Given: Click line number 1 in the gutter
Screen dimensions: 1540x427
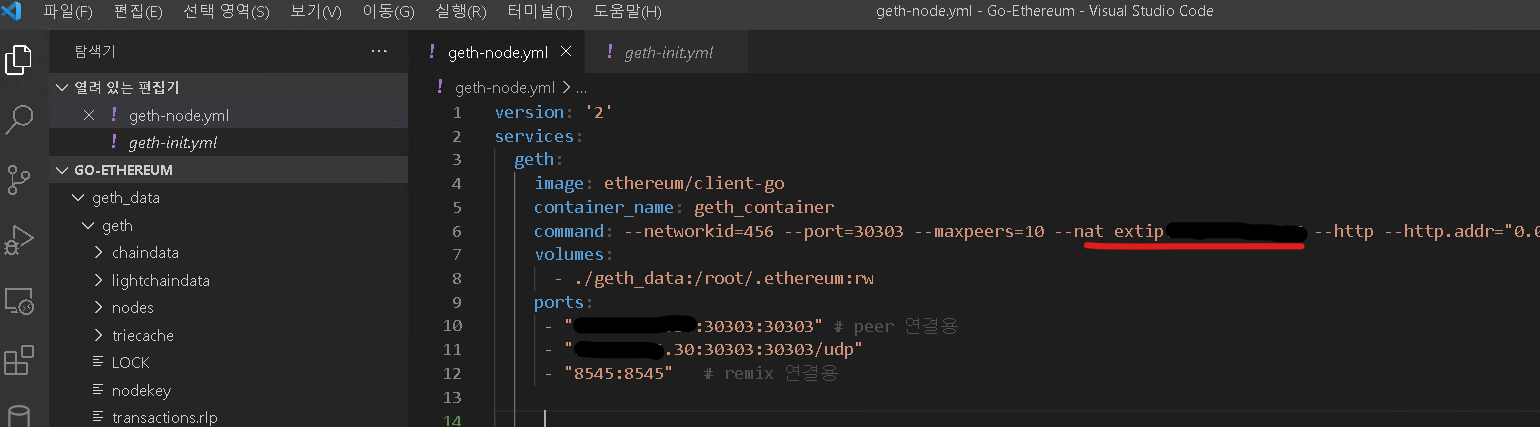Looking at the screenshot, I should point(456,113).
